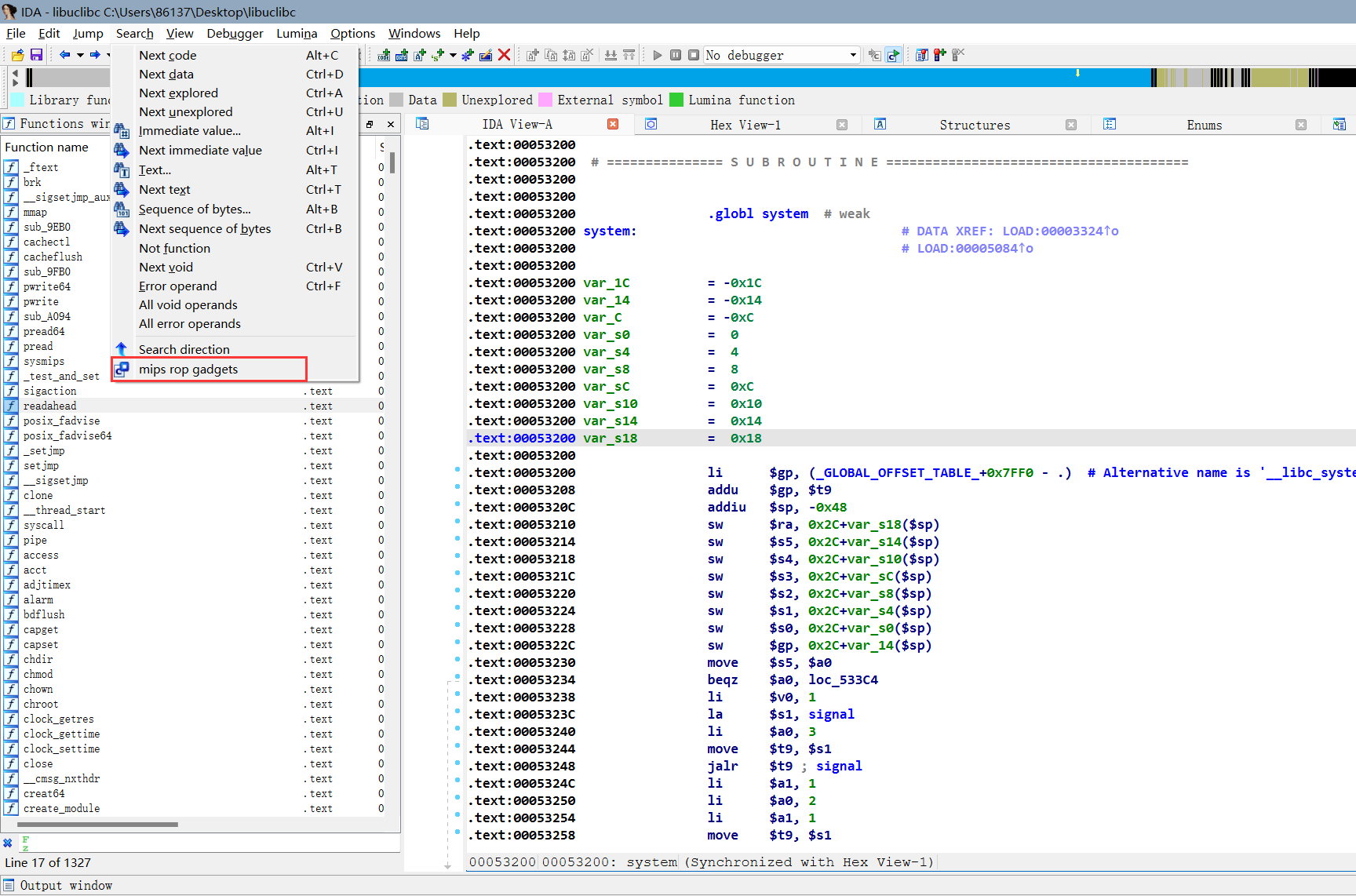Click the add CODE segment icon
This screenshot has height=896, width=1356.
click(x=384, y=55)
